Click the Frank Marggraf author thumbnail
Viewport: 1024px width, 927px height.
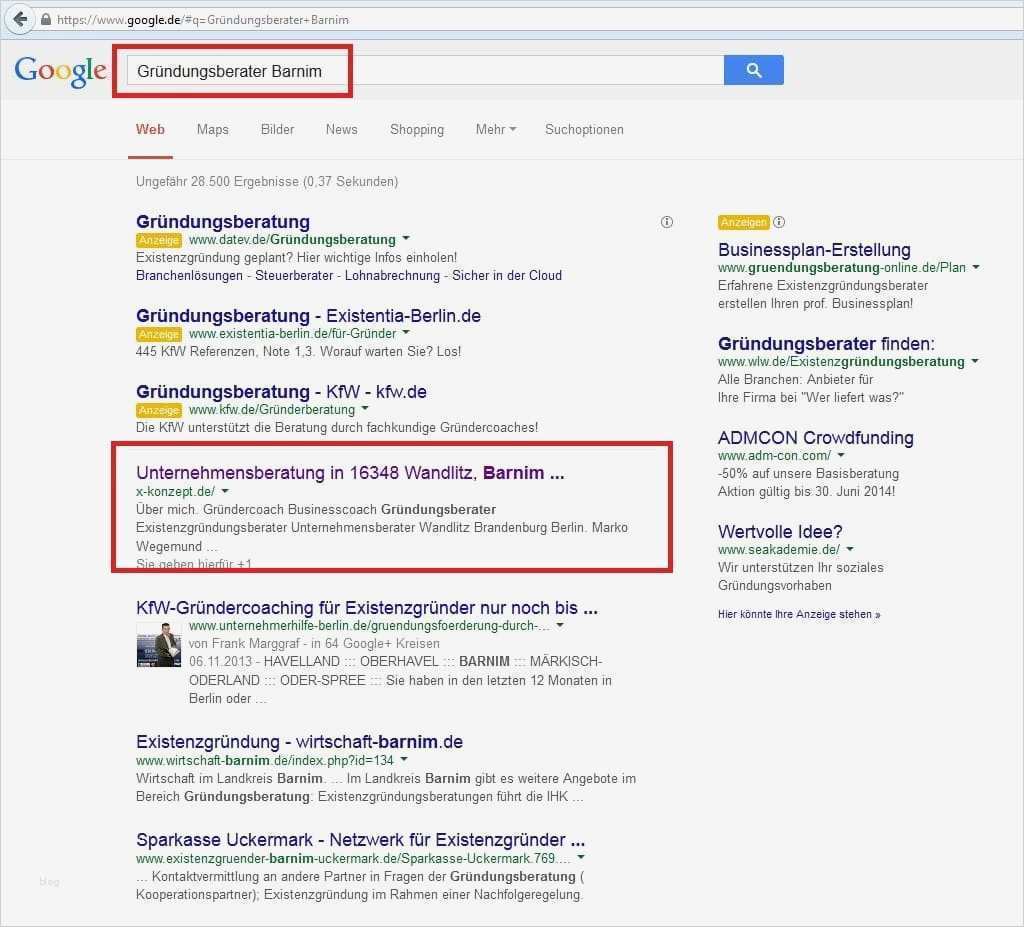click(159, 645)
